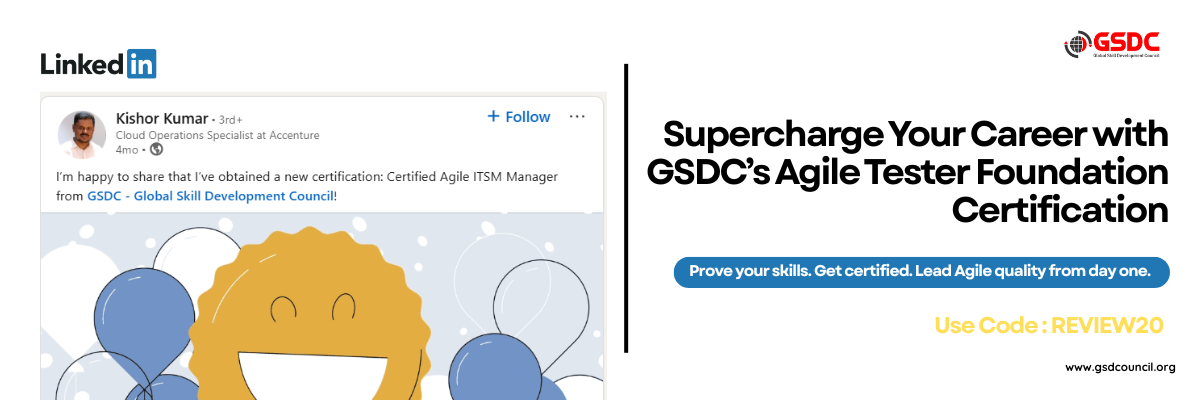Image resolution: width=1200 pixels, height=400 pixels.
Task: Click the red "GSDC" lettering at top right
Action: 1126,41
